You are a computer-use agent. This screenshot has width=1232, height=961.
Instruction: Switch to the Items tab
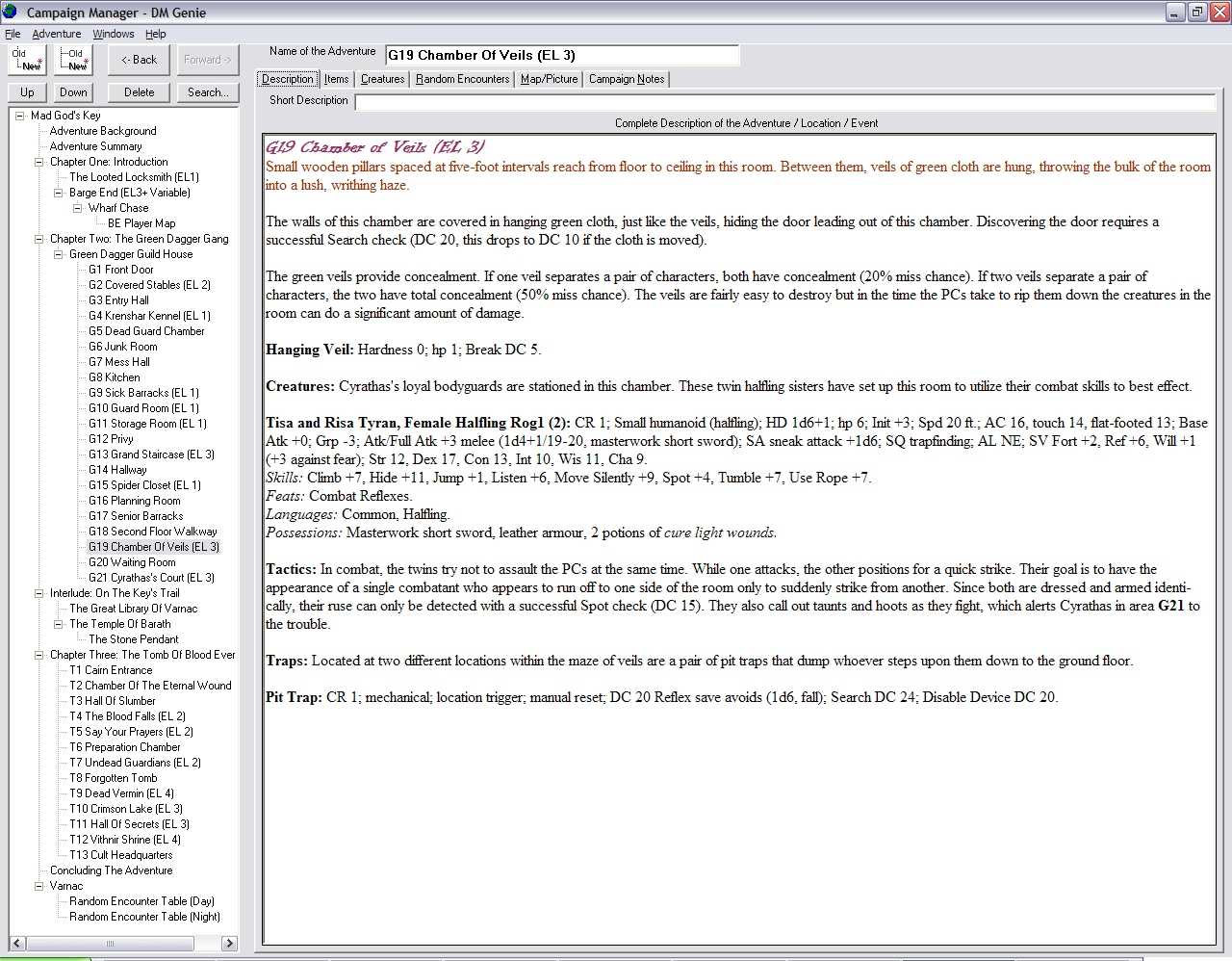point(337,79)
